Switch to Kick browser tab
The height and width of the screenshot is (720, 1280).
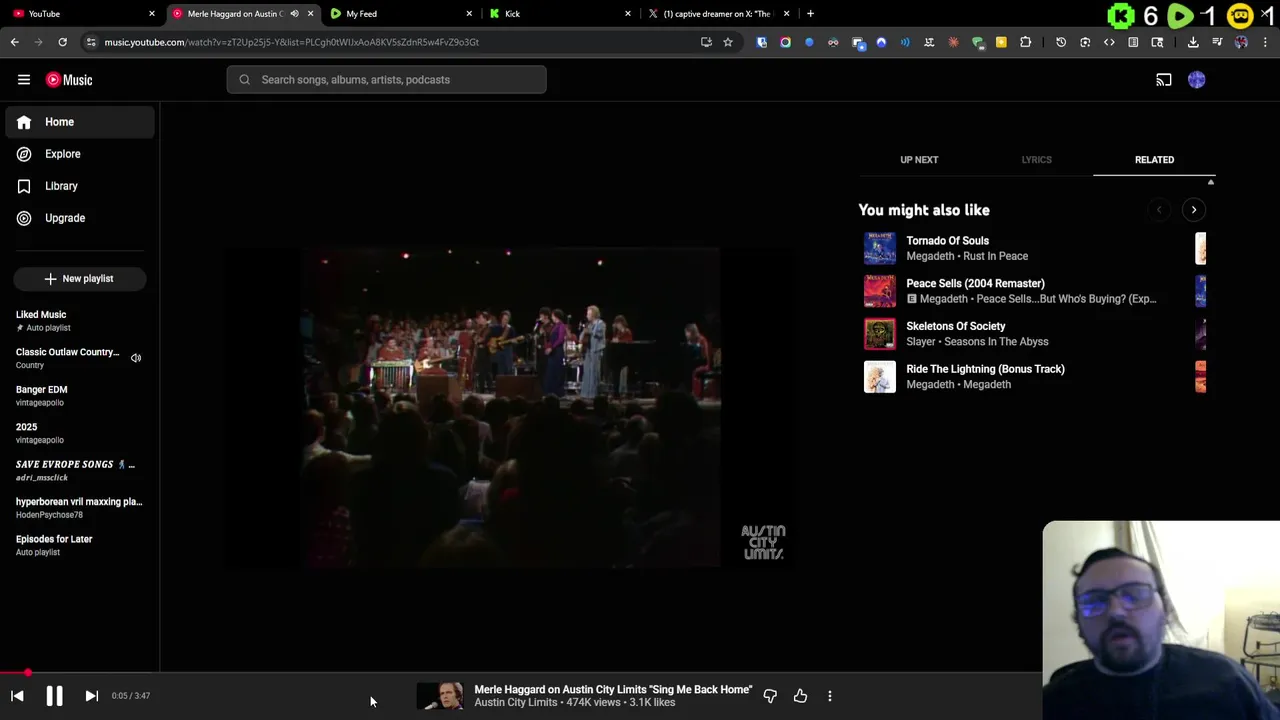coord(560,14)
